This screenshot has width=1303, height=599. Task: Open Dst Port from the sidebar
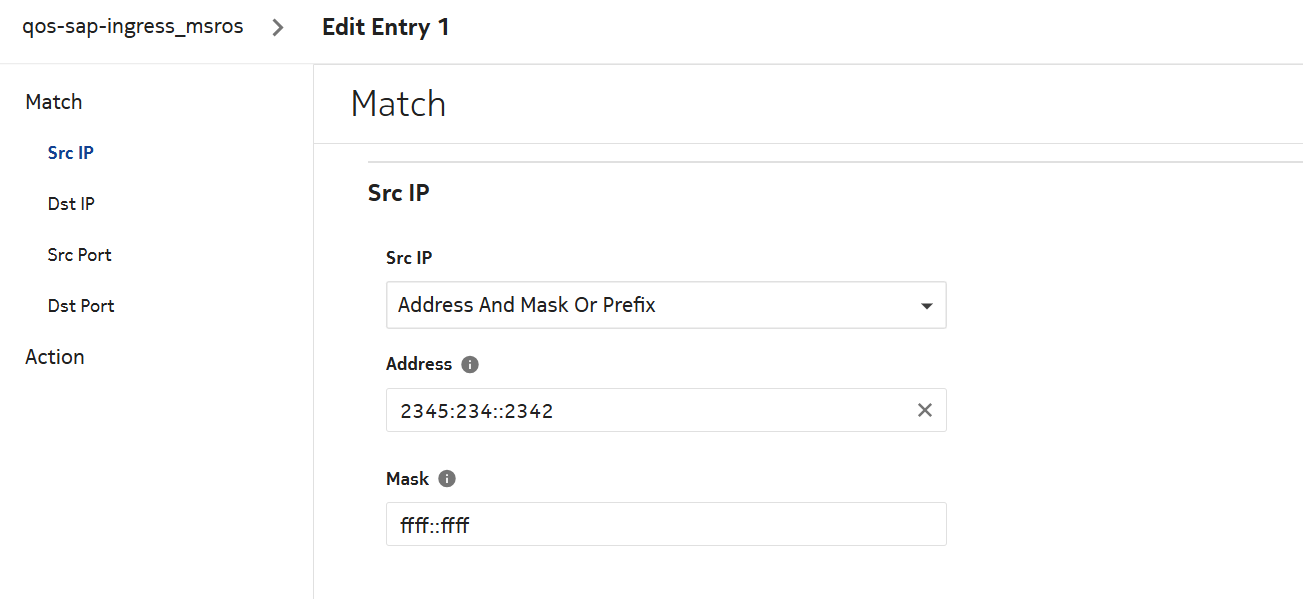click(x=81, y=306)
